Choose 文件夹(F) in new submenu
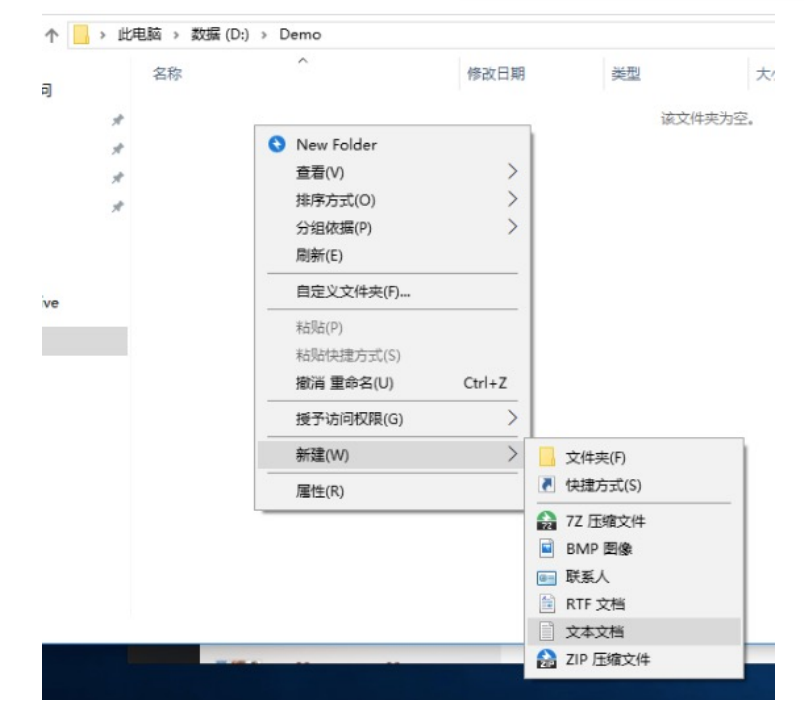This screenshot has width=804, height=716. 634,457
